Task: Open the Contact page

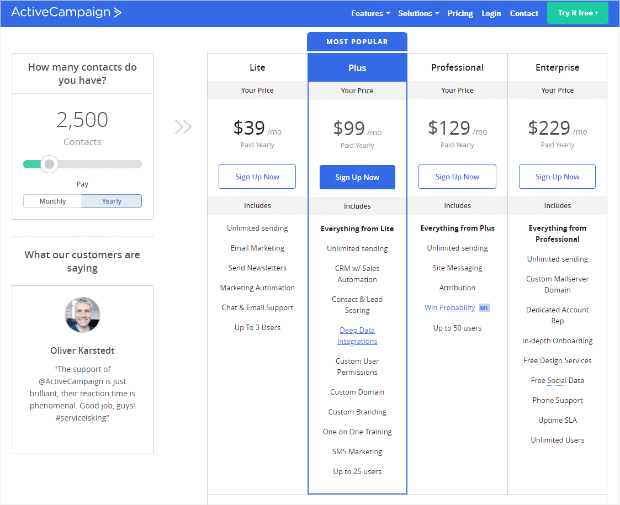Action: pyautogui.click(x=524, y=13)
